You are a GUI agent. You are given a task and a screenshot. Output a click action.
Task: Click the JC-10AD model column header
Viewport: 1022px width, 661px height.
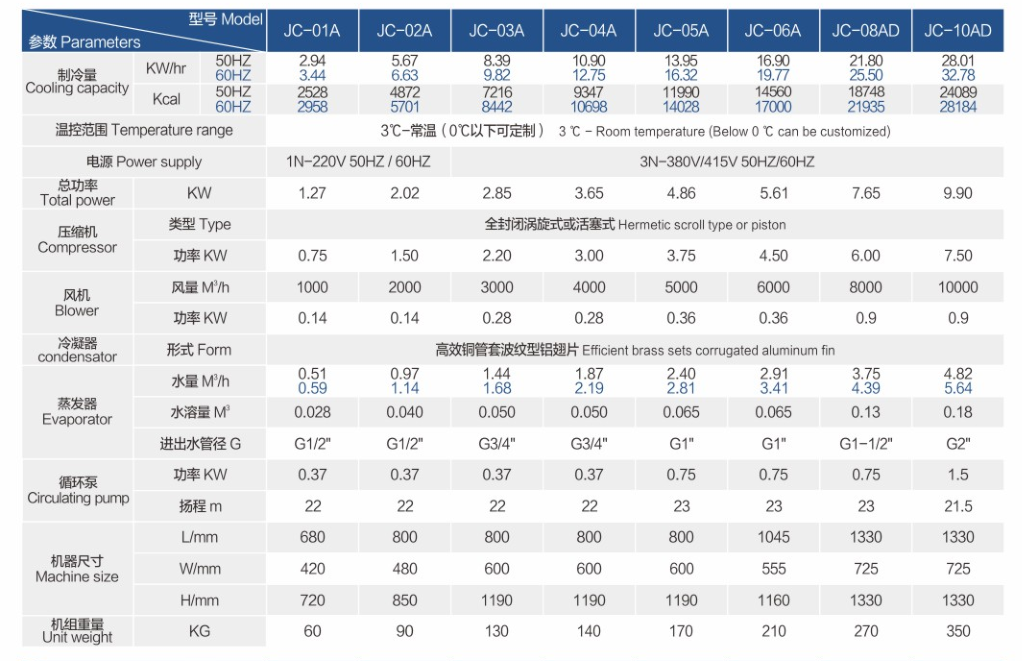957,31
